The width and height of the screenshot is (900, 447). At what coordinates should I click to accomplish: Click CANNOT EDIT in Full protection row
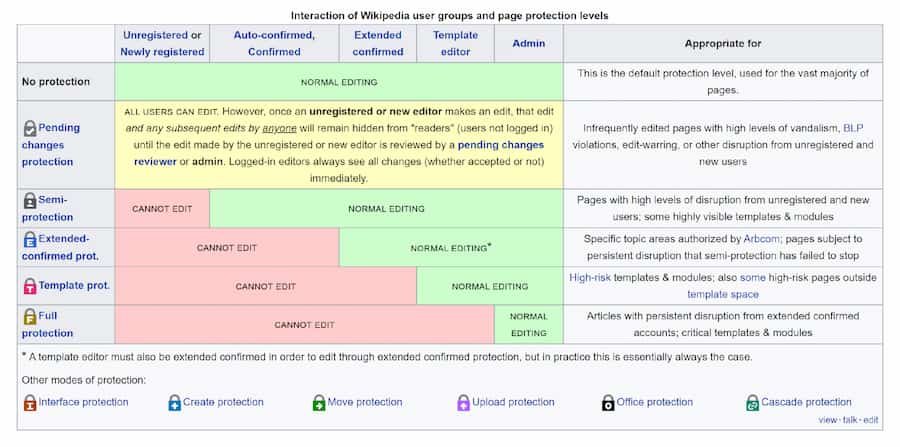click(304, 325)
